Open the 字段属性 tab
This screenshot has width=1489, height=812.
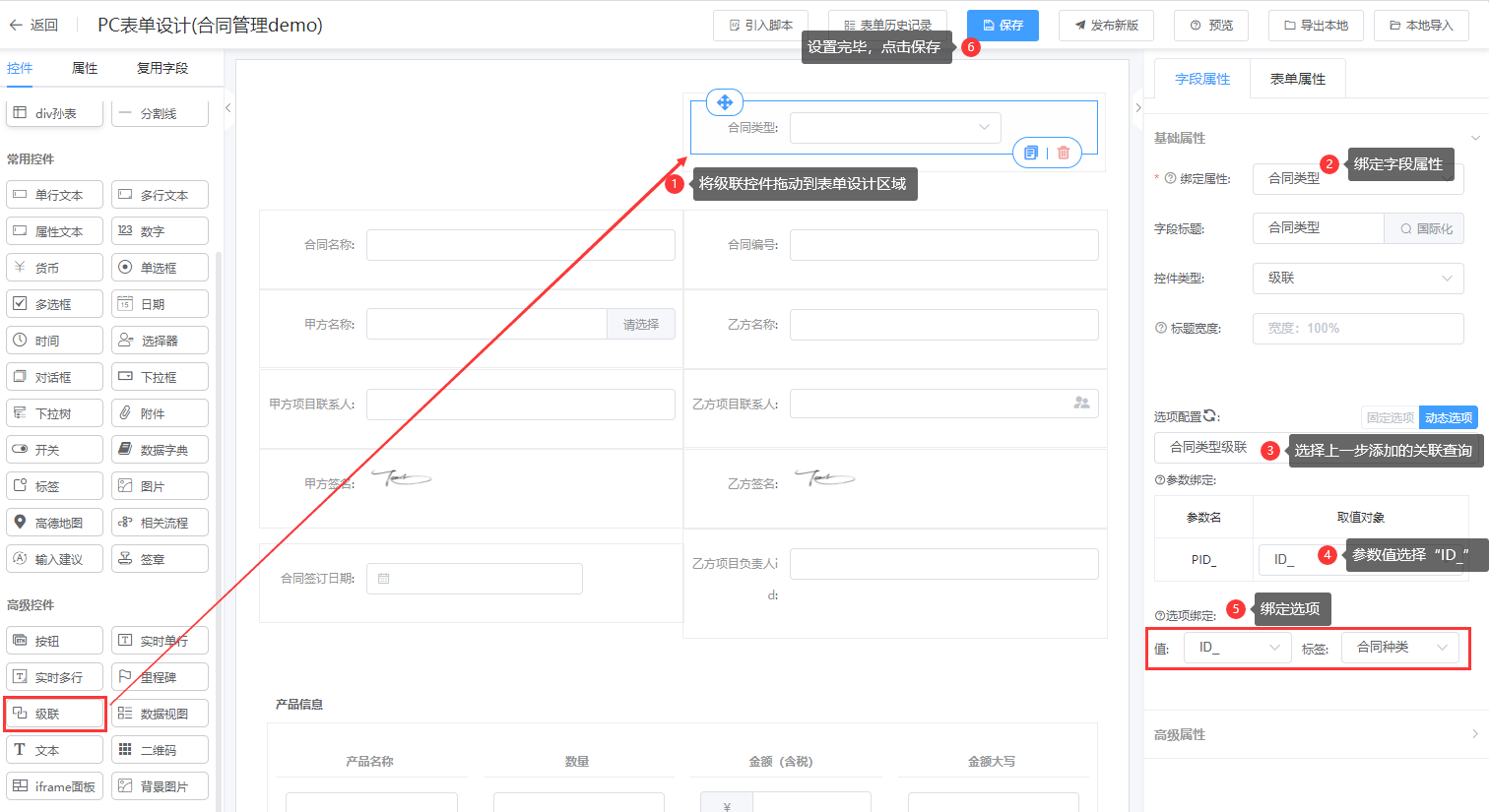point(1202,79)
